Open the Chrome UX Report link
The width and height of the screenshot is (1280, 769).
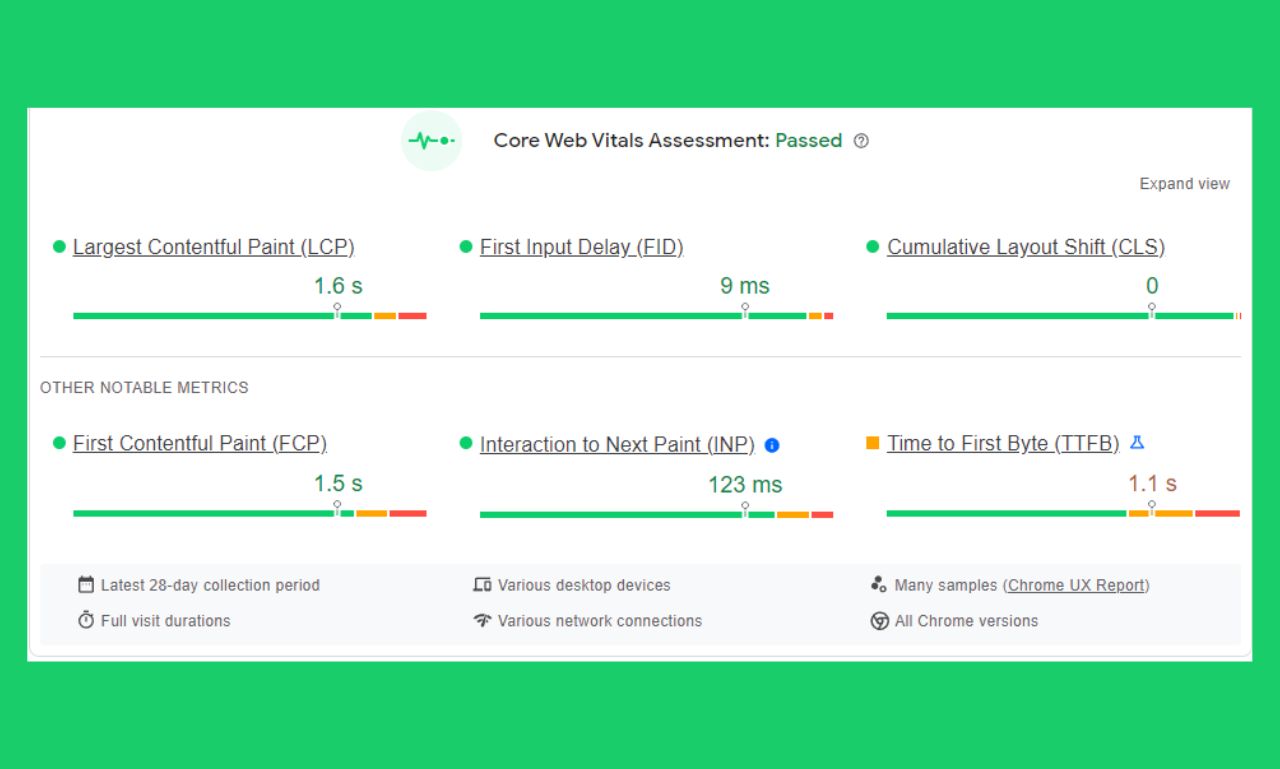(1077, 585)
